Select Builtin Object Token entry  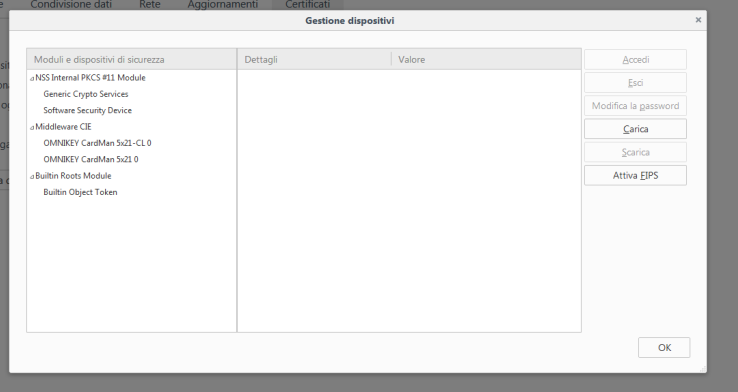[80, 192]
